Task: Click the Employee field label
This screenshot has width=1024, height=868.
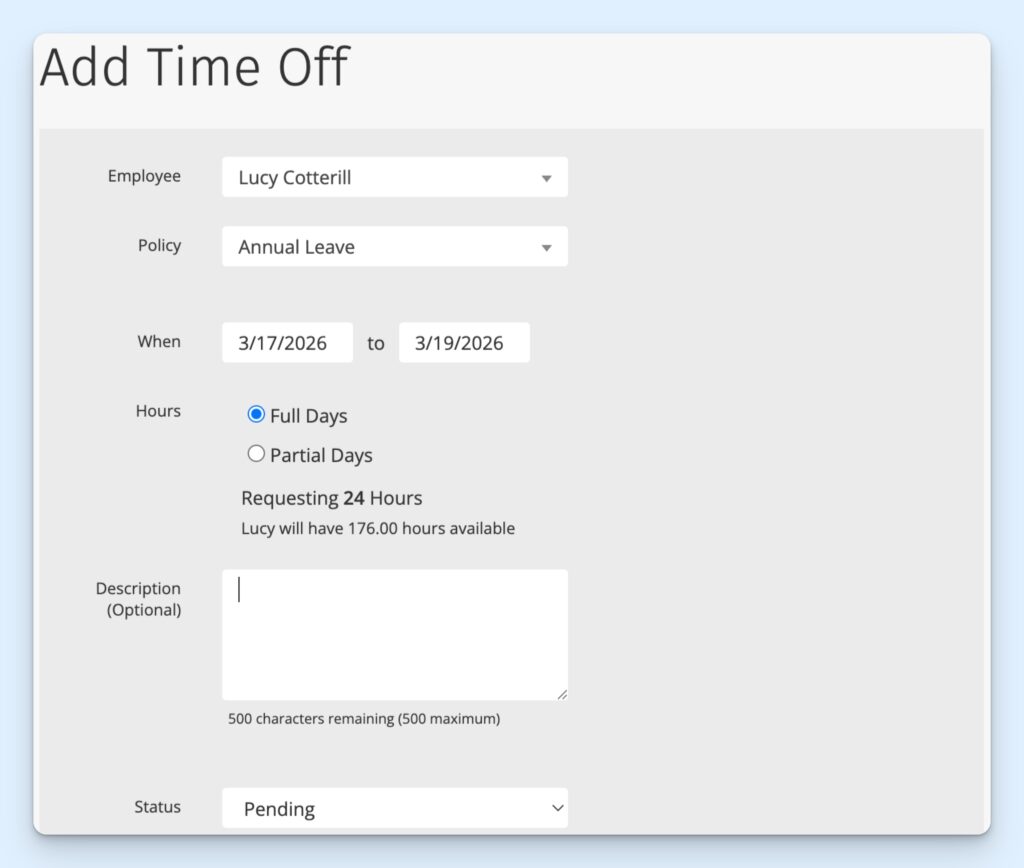Action: tap(144, 176)
